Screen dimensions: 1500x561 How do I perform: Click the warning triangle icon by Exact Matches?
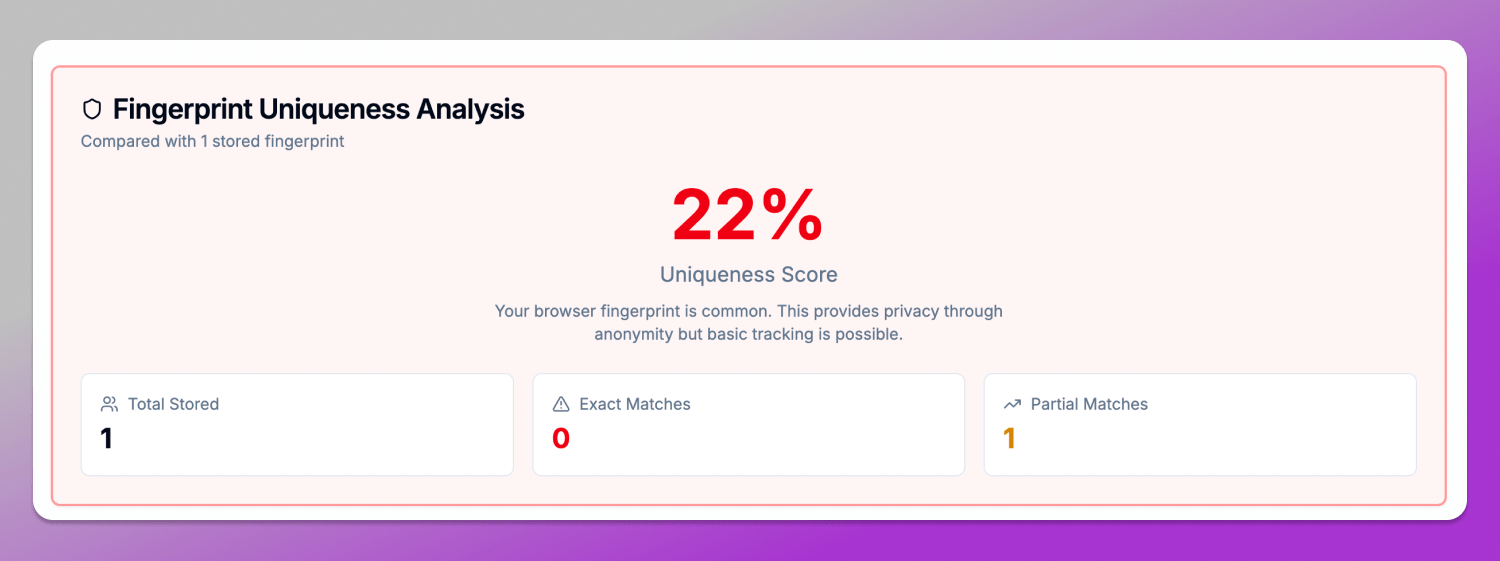click(561, 404)
